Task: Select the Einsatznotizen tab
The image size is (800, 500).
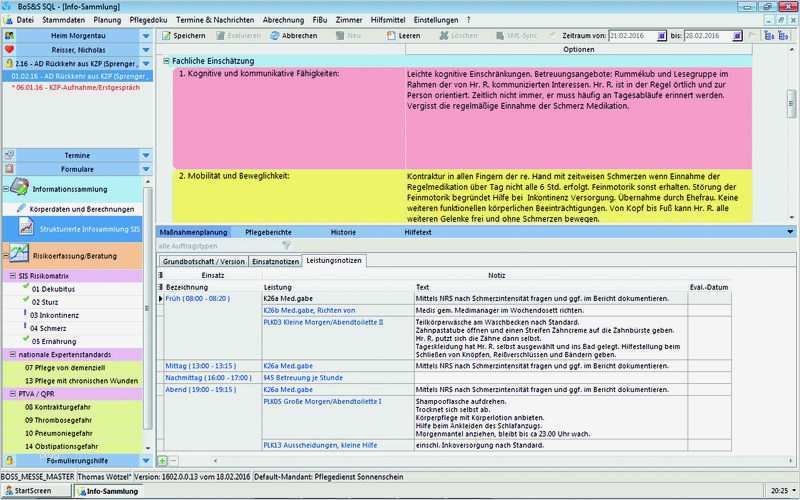Action: 276,261
